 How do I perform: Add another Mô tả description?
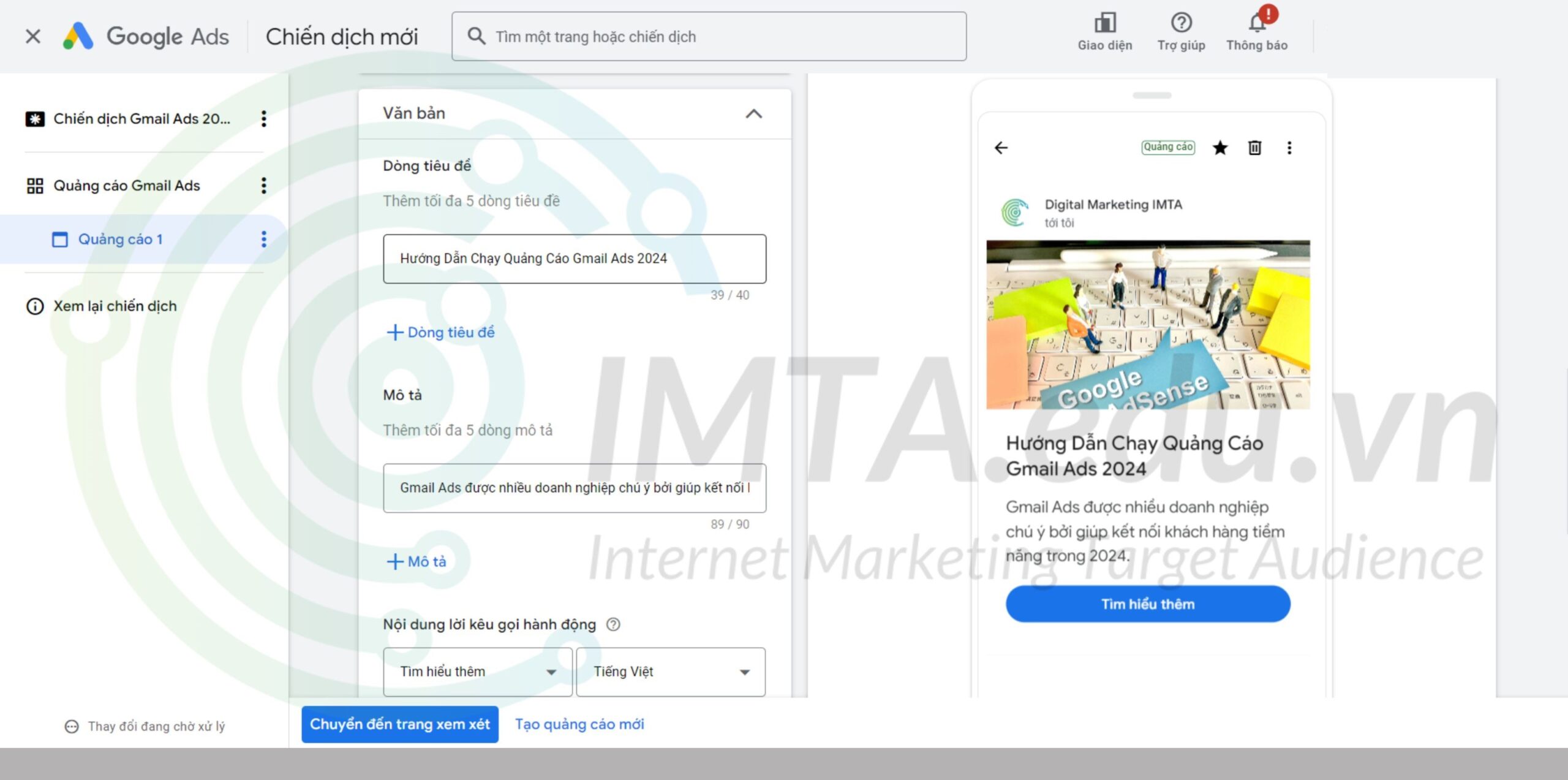(417, 562)
